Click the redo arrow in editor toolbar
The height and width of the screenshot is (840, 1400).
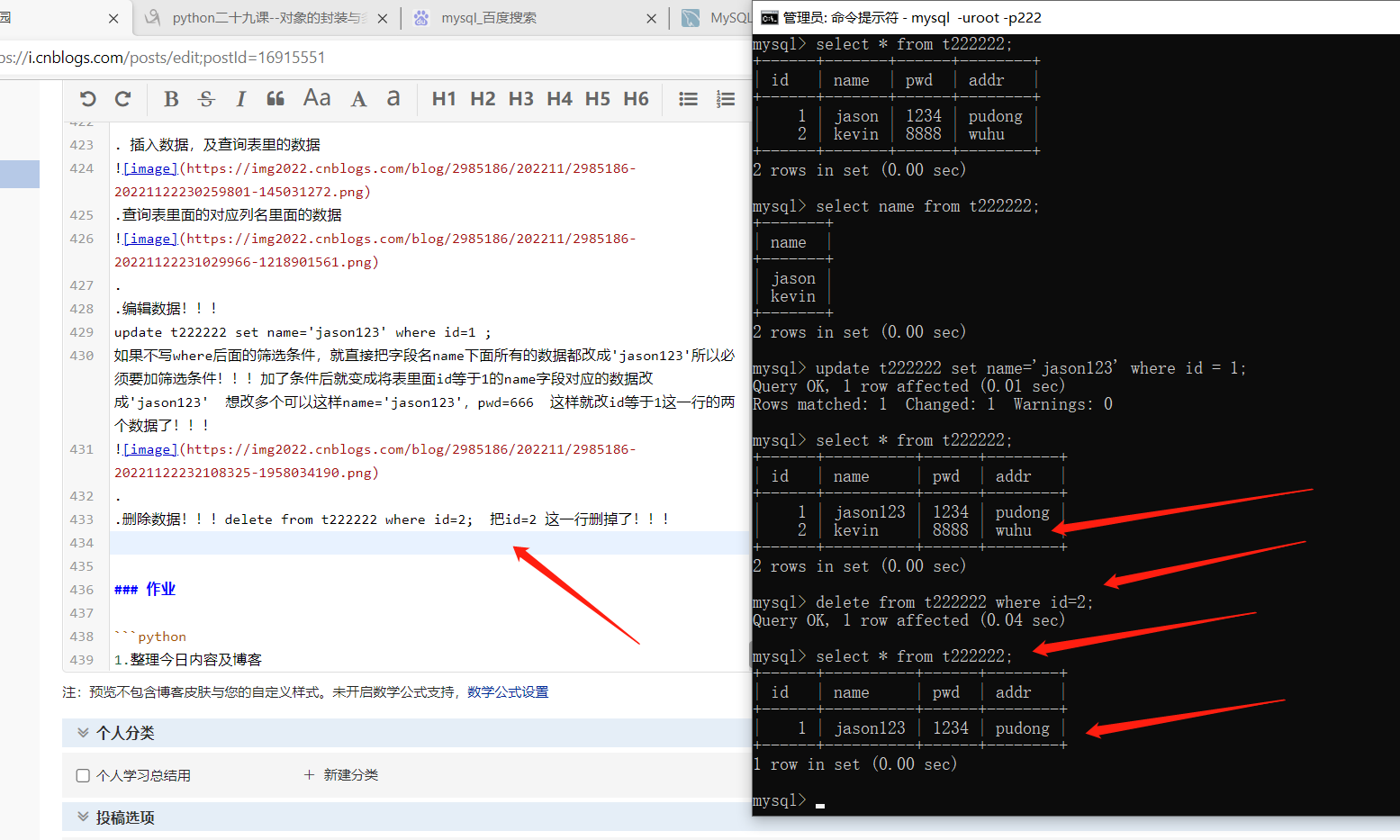pyautogui.click(x=123, y=99)
